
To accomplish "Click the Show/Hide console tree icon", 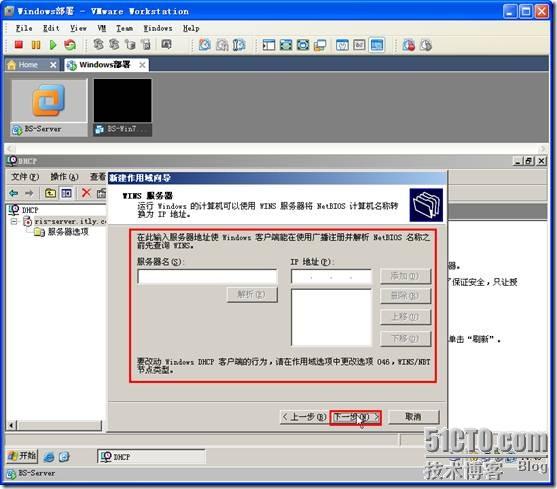I will click(x=66, y=193).
